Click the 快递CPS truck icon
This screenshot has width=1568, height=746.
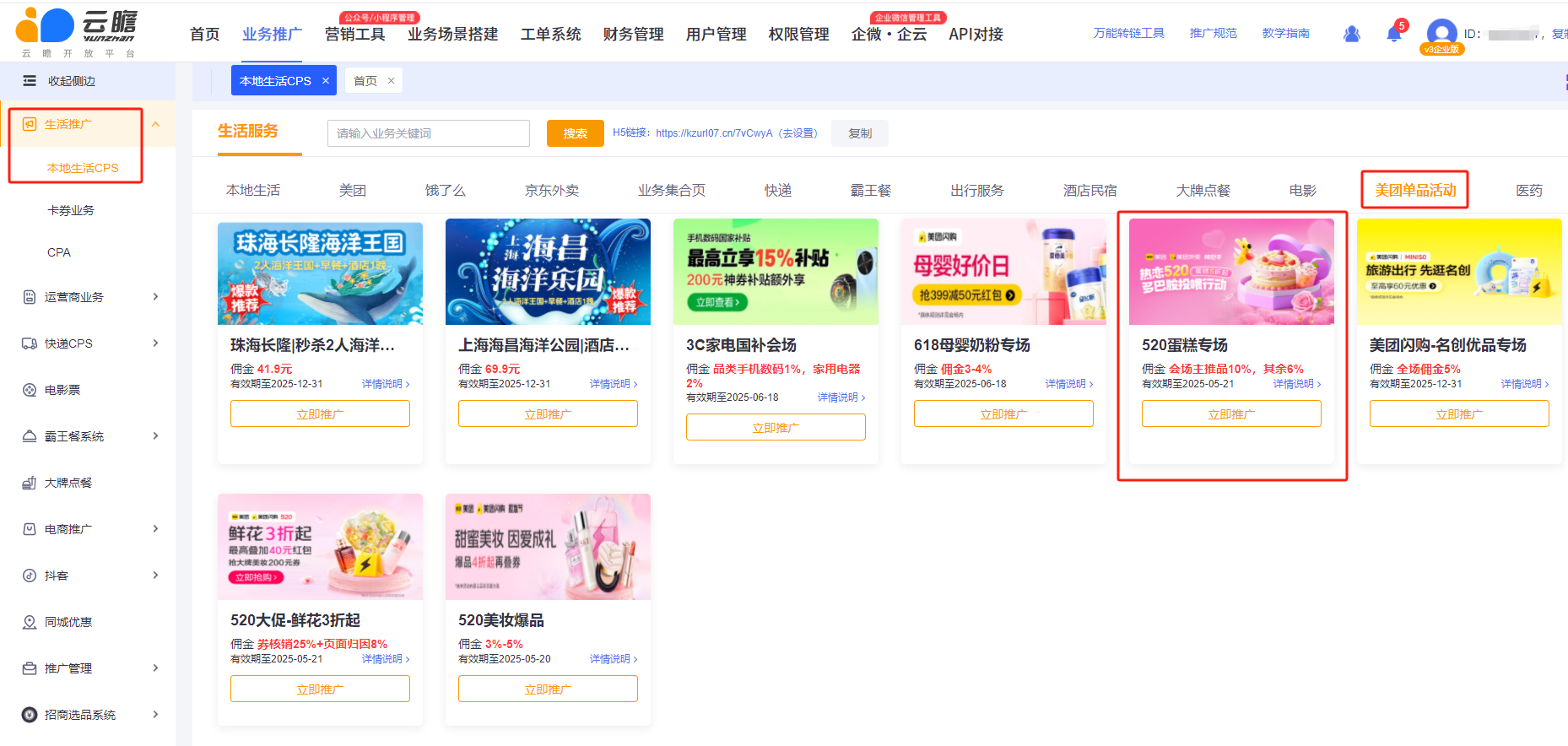pyautogui.click(x=30, y=343)
